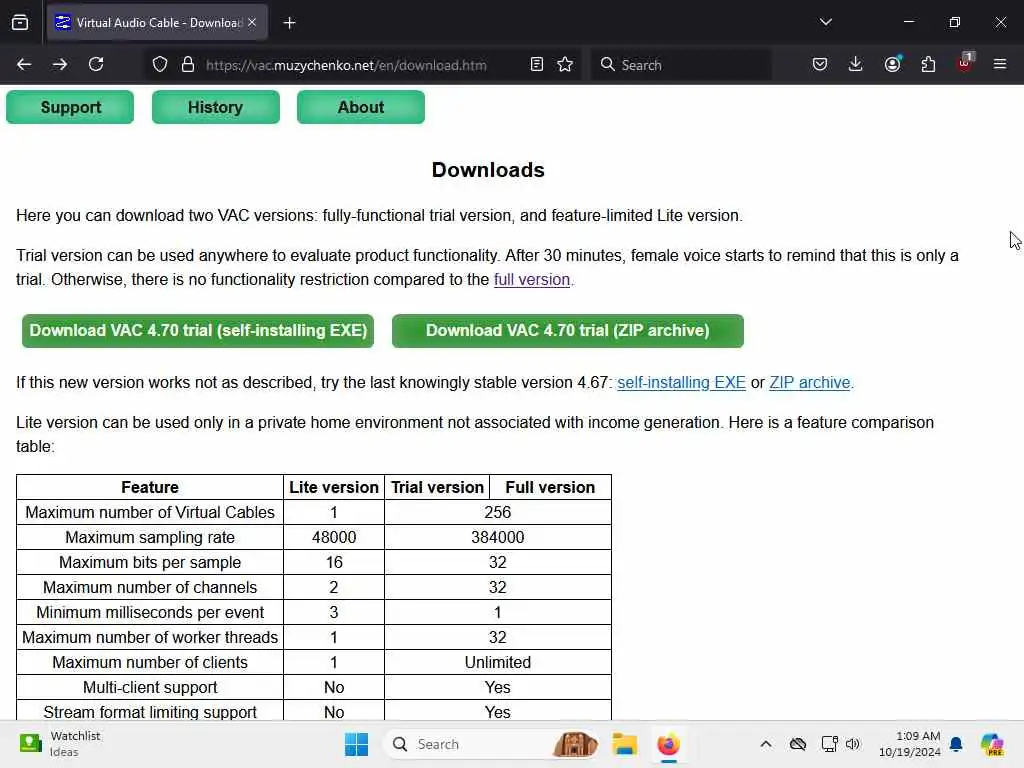Open tracking protection shield icon
The width and height of the screenshot is (1024, 768).
coord(160,65)
